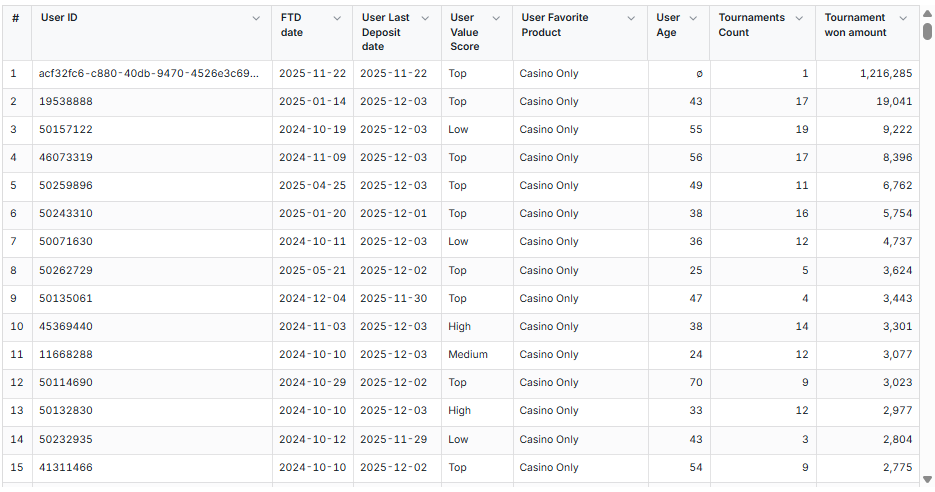
Task: Select row 10 High value score cell
Action: click(460, 327)
